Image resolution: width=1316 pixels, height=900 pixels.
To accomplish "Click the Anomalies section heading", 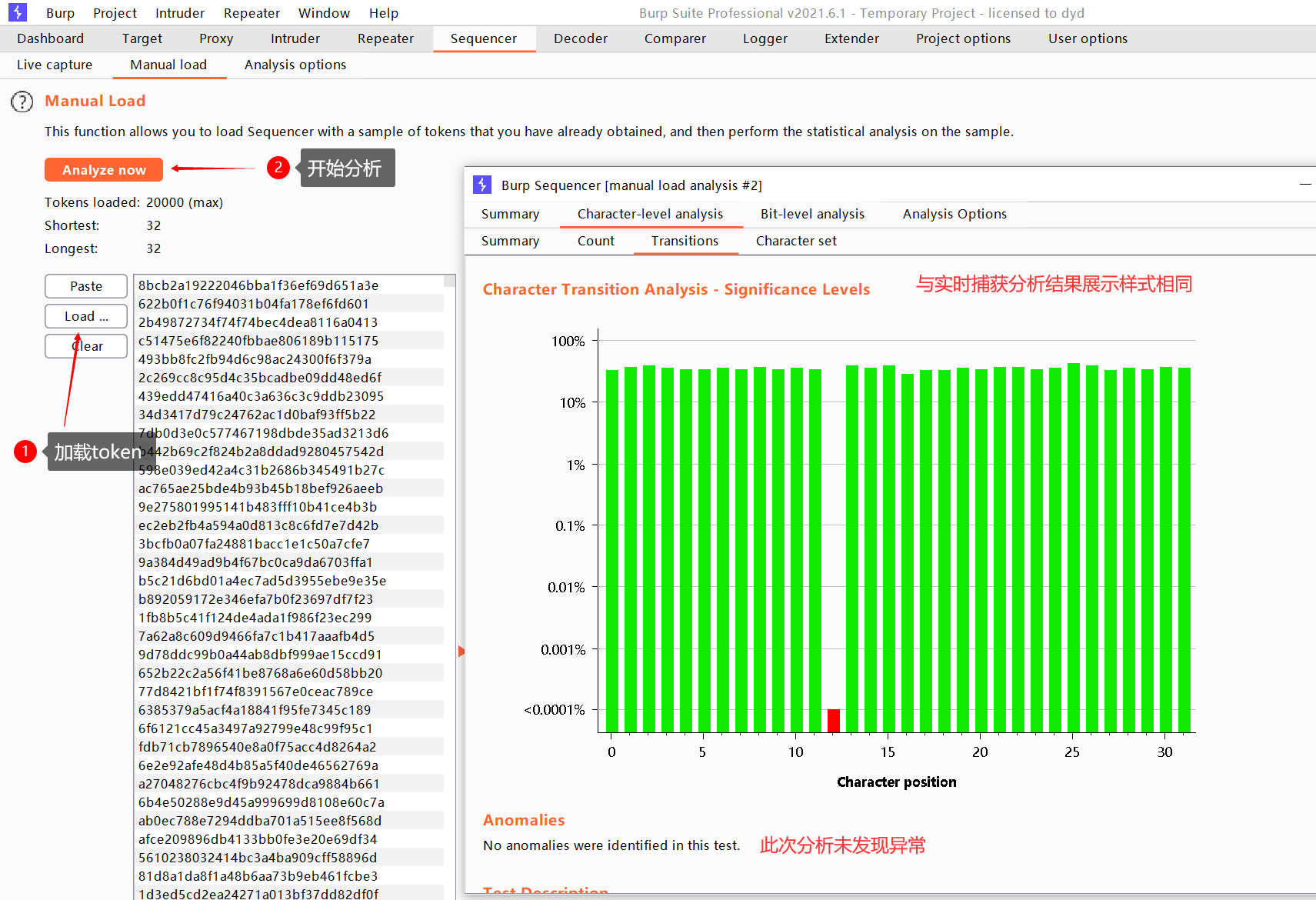I will tap(524, 820).
